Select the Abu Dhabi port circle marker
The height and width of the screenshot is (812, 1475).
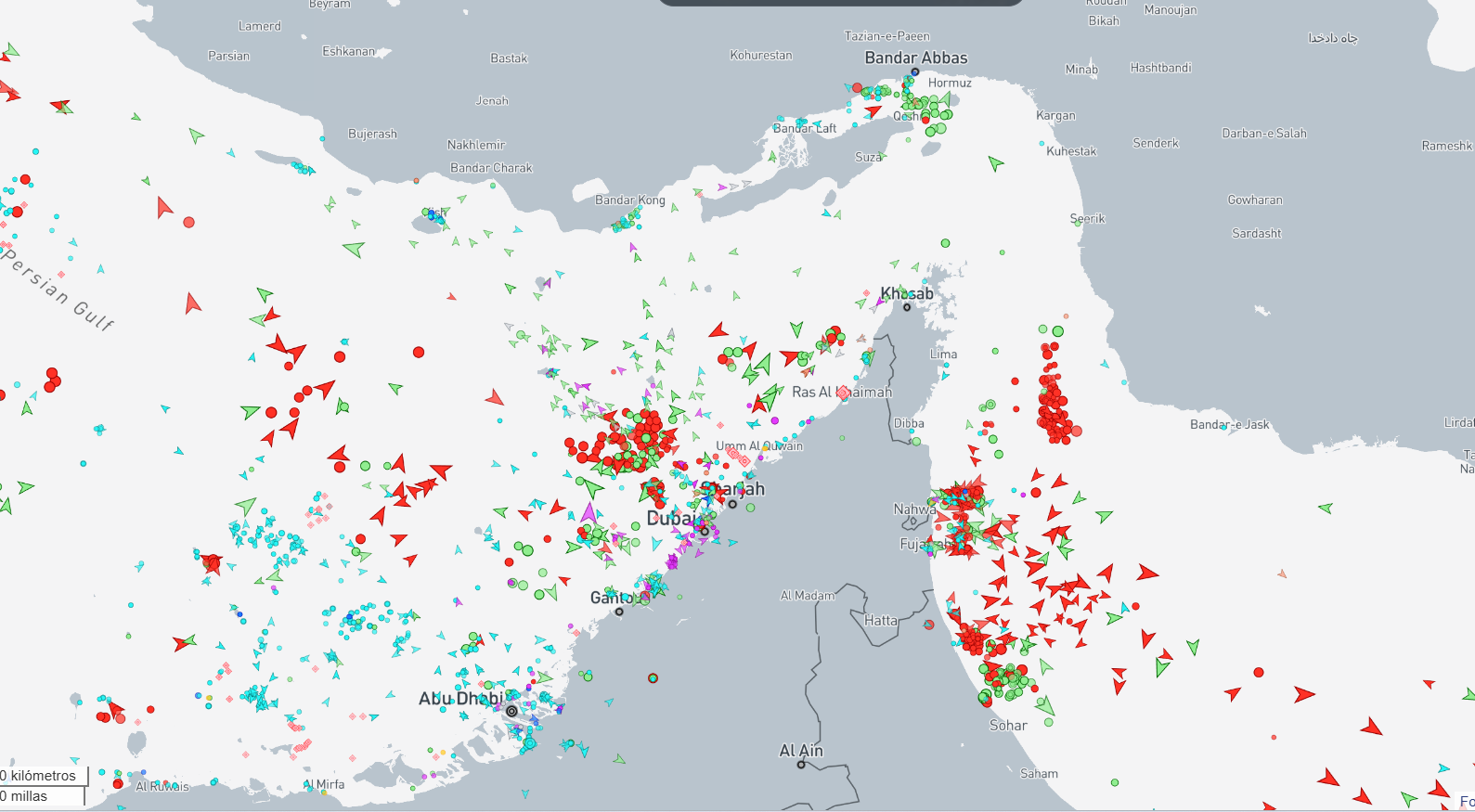point(511,711)
